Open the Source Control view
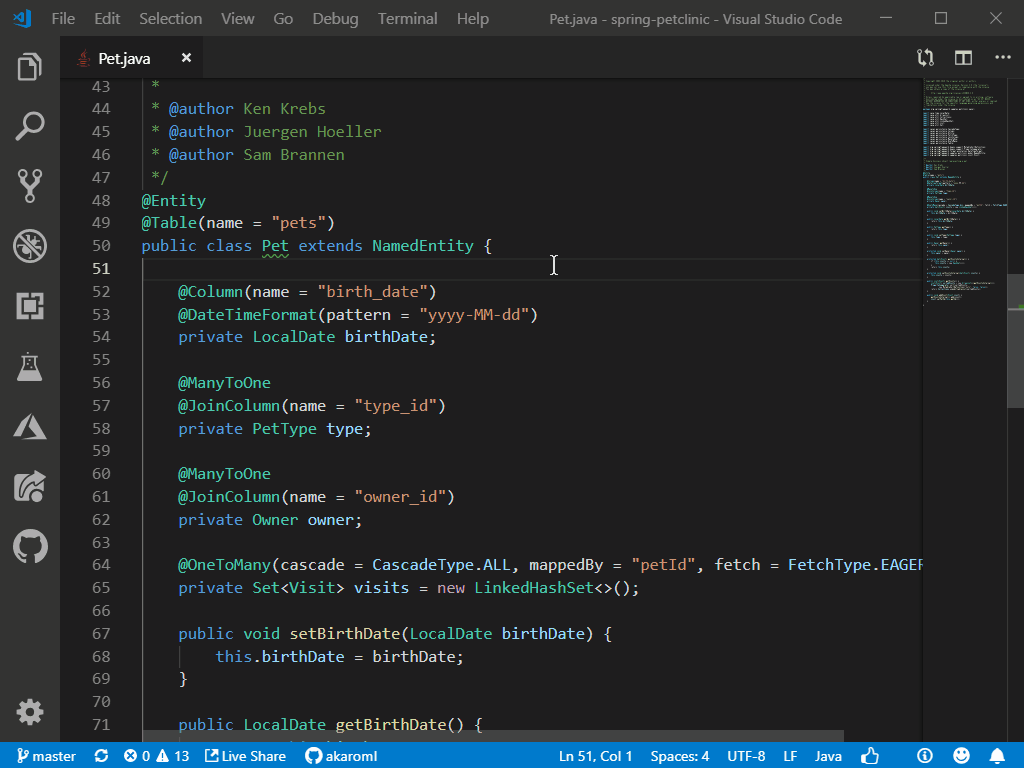 click(30, 186)
